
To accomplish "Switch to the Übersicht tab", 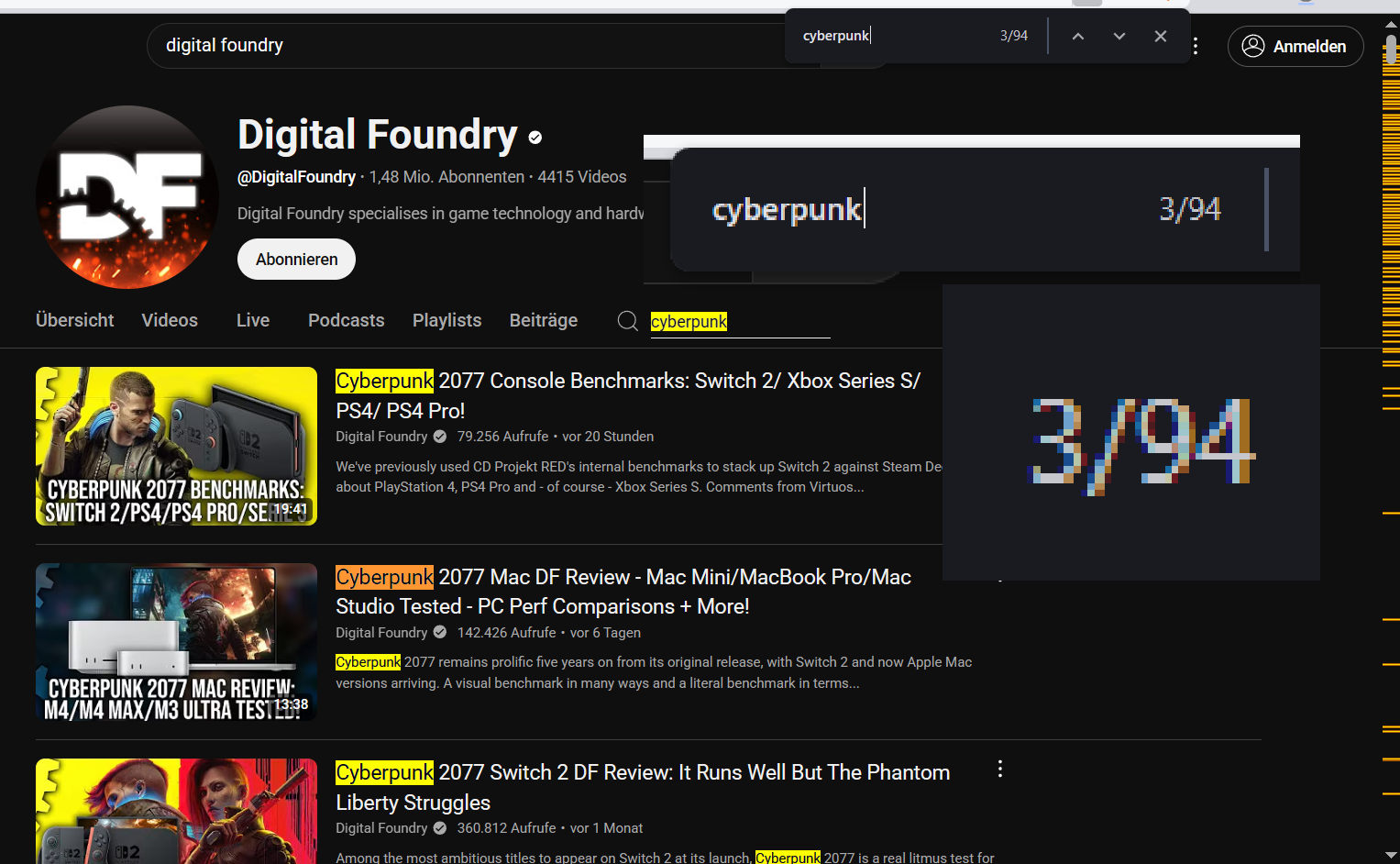I will click(75, 320).
